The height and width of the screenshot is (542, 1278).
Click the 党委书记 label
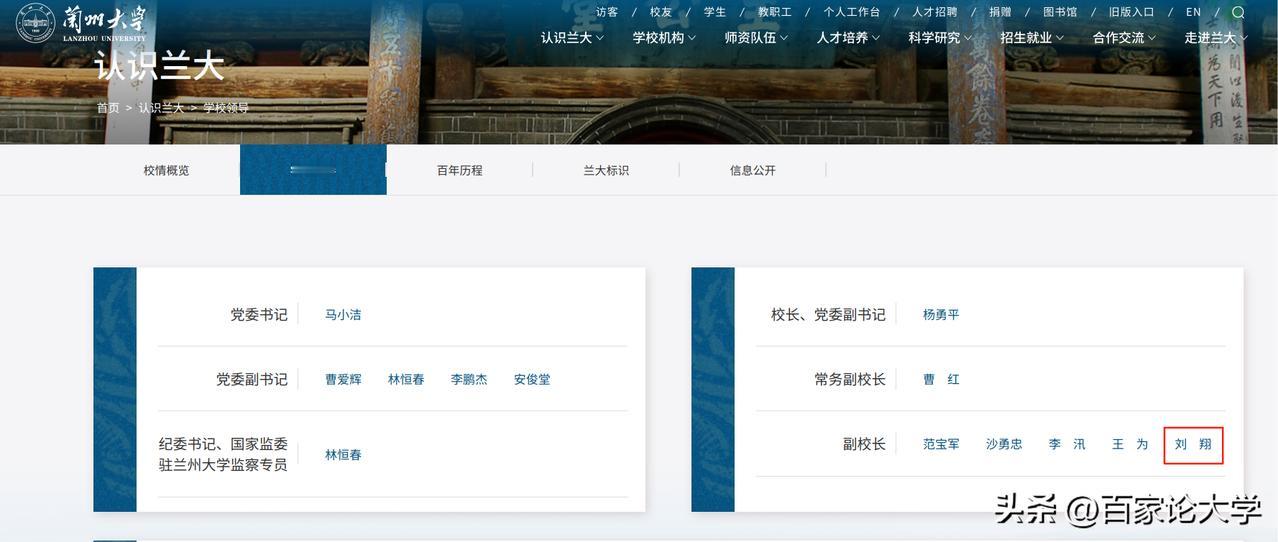tap(259, 315)
